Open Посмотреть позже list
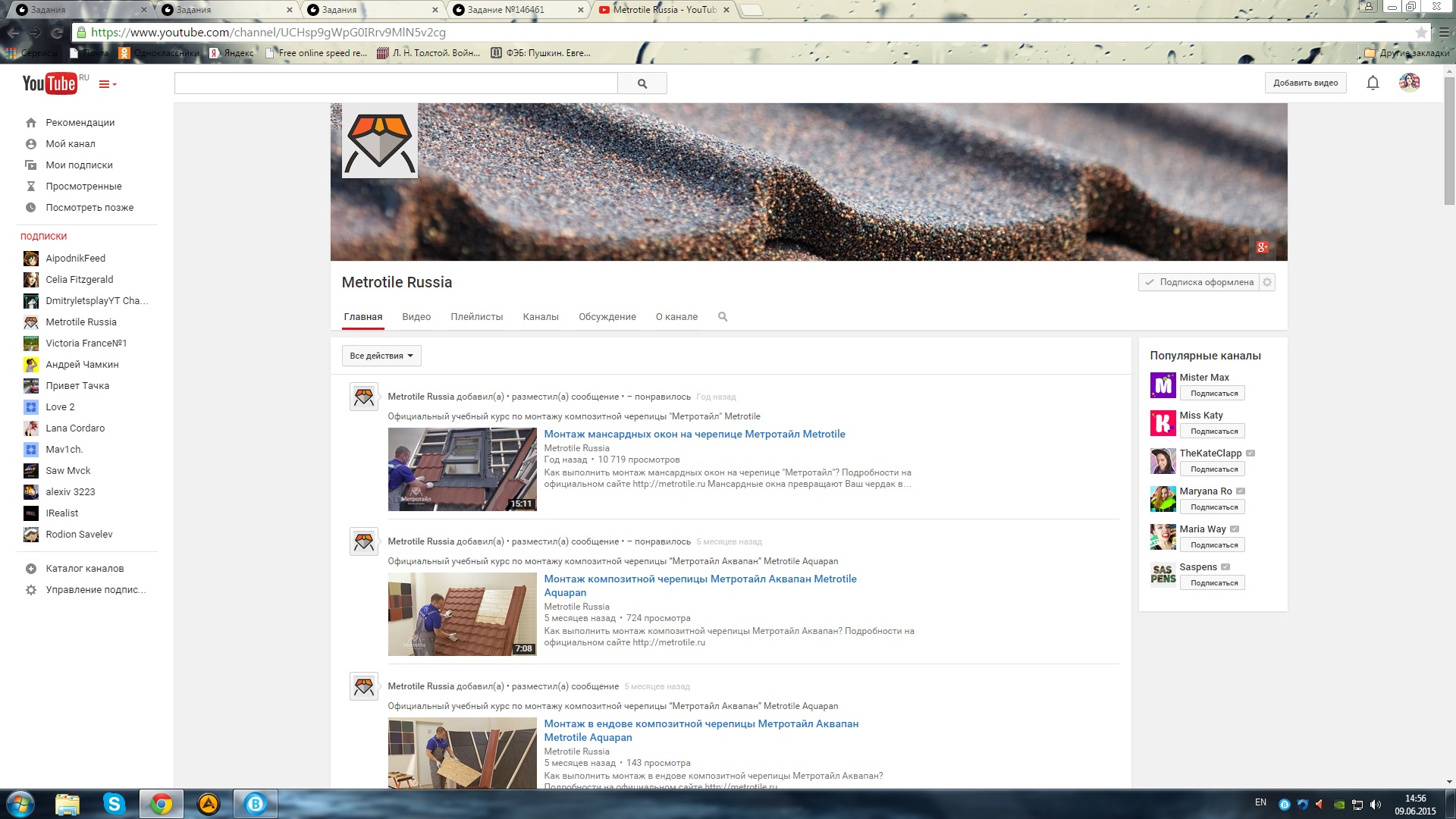The height and width of the screenshot is (819, 1456). (x=89, y=208)
